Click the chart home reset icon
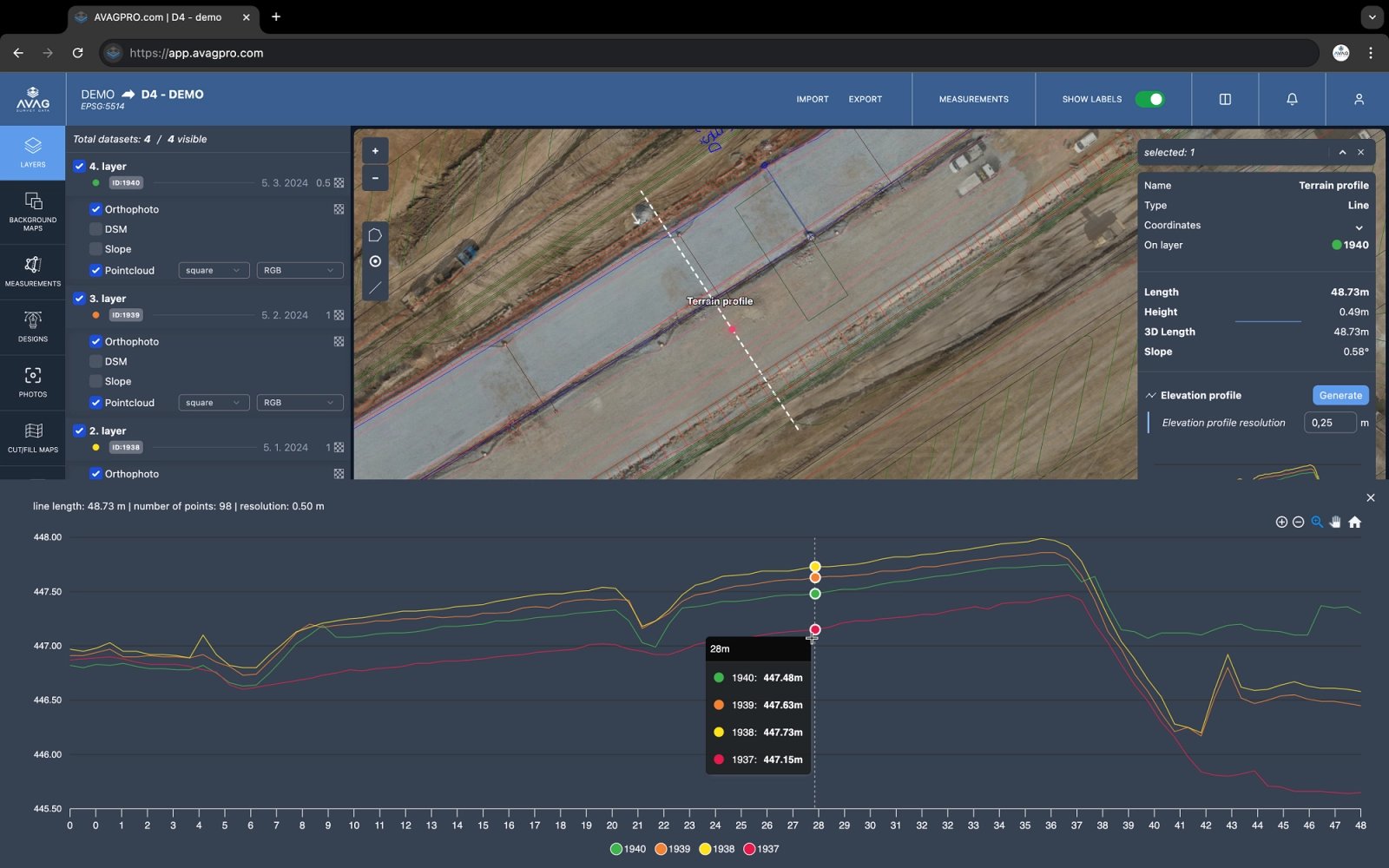 [x=1354, y=522]
